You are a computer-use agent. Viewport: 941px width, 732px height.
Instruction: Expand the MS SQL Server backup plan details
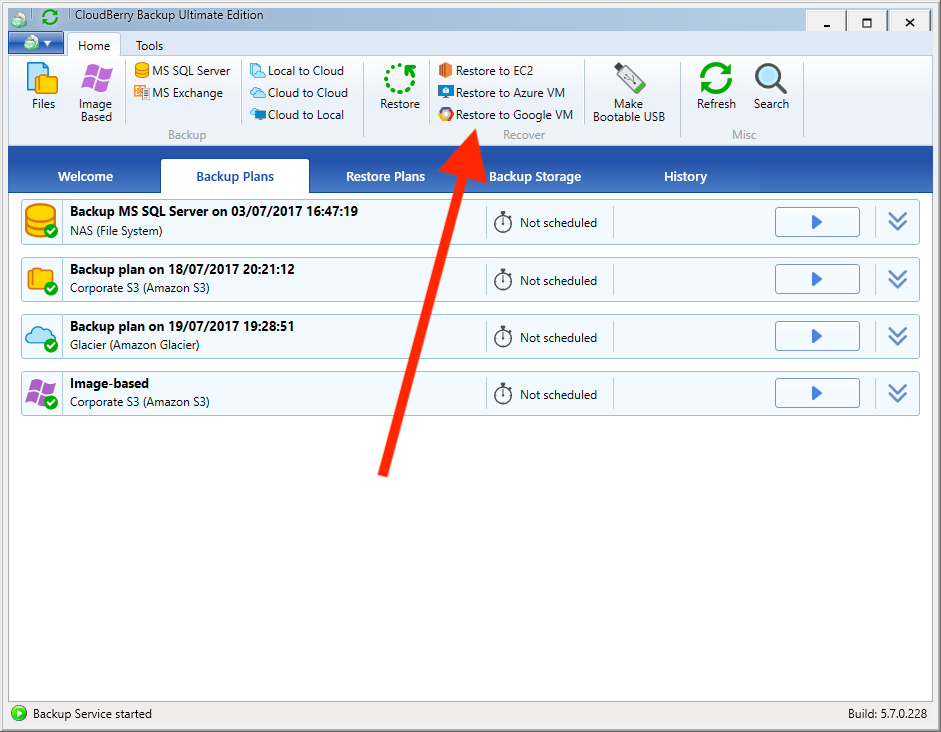[897, 222]
